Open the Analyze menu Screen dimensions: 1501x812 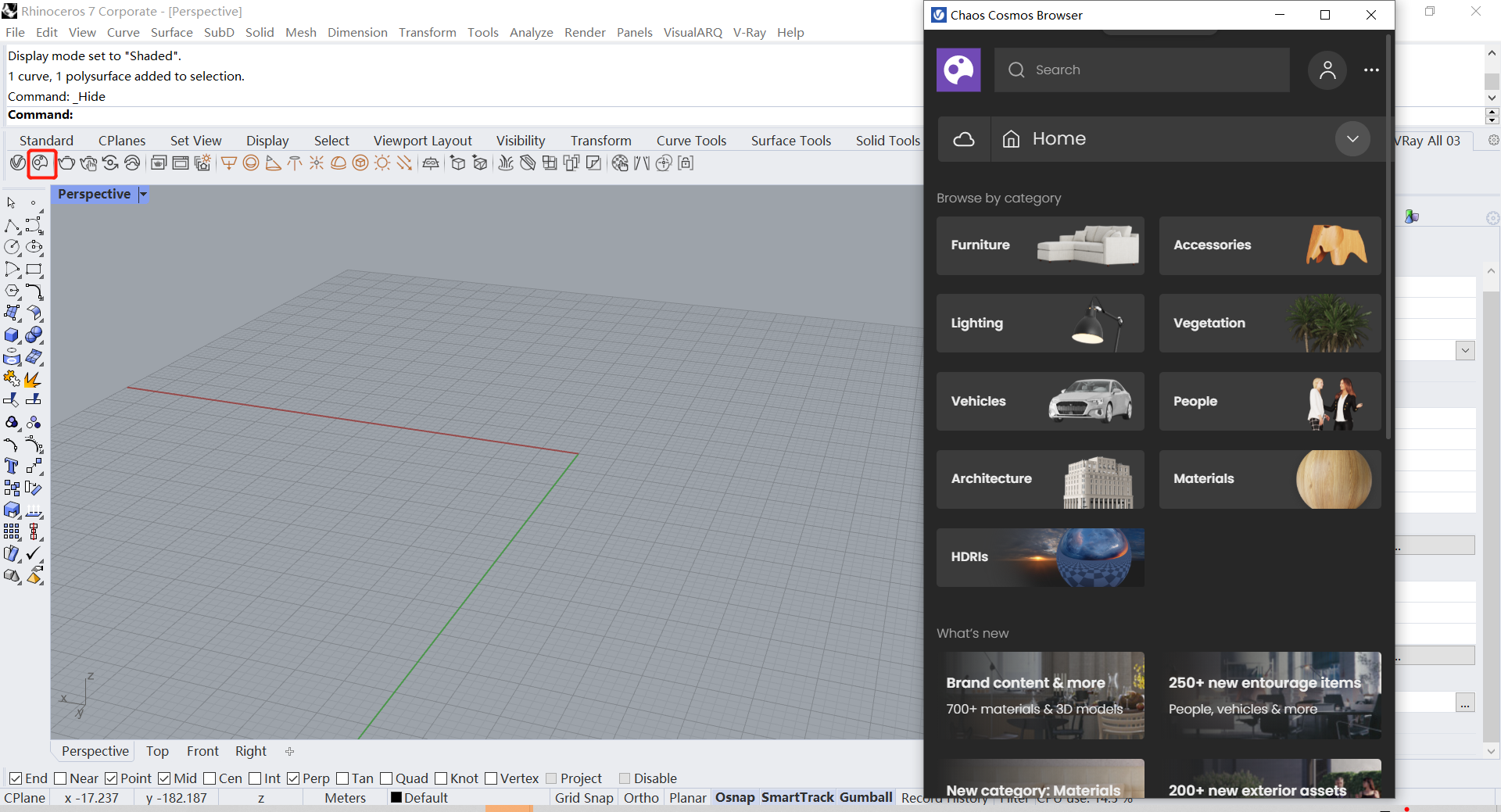pyautogui.click(x=532, y=32)
